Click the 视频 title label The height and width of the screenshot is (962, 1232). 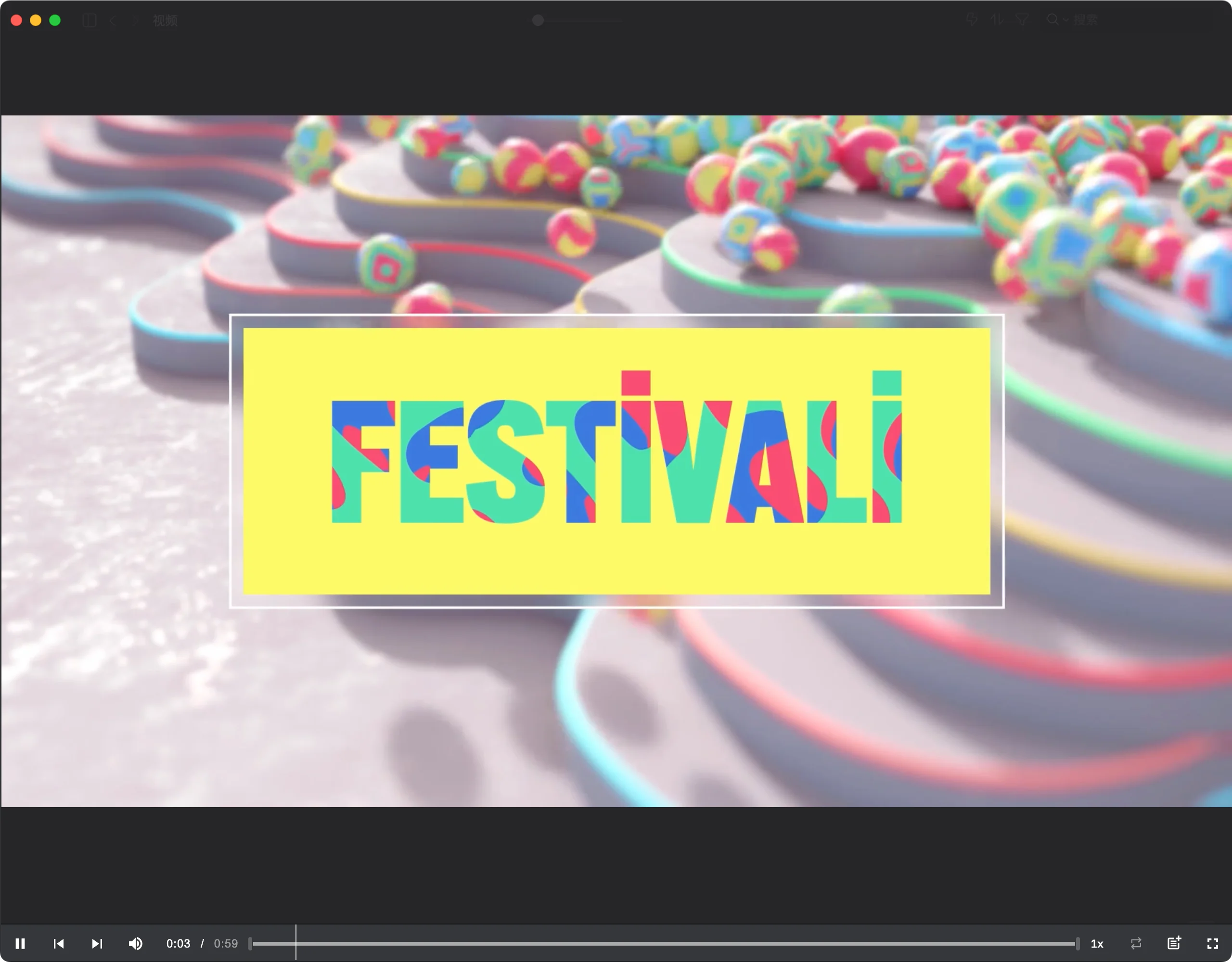click(x=165, y=21)
